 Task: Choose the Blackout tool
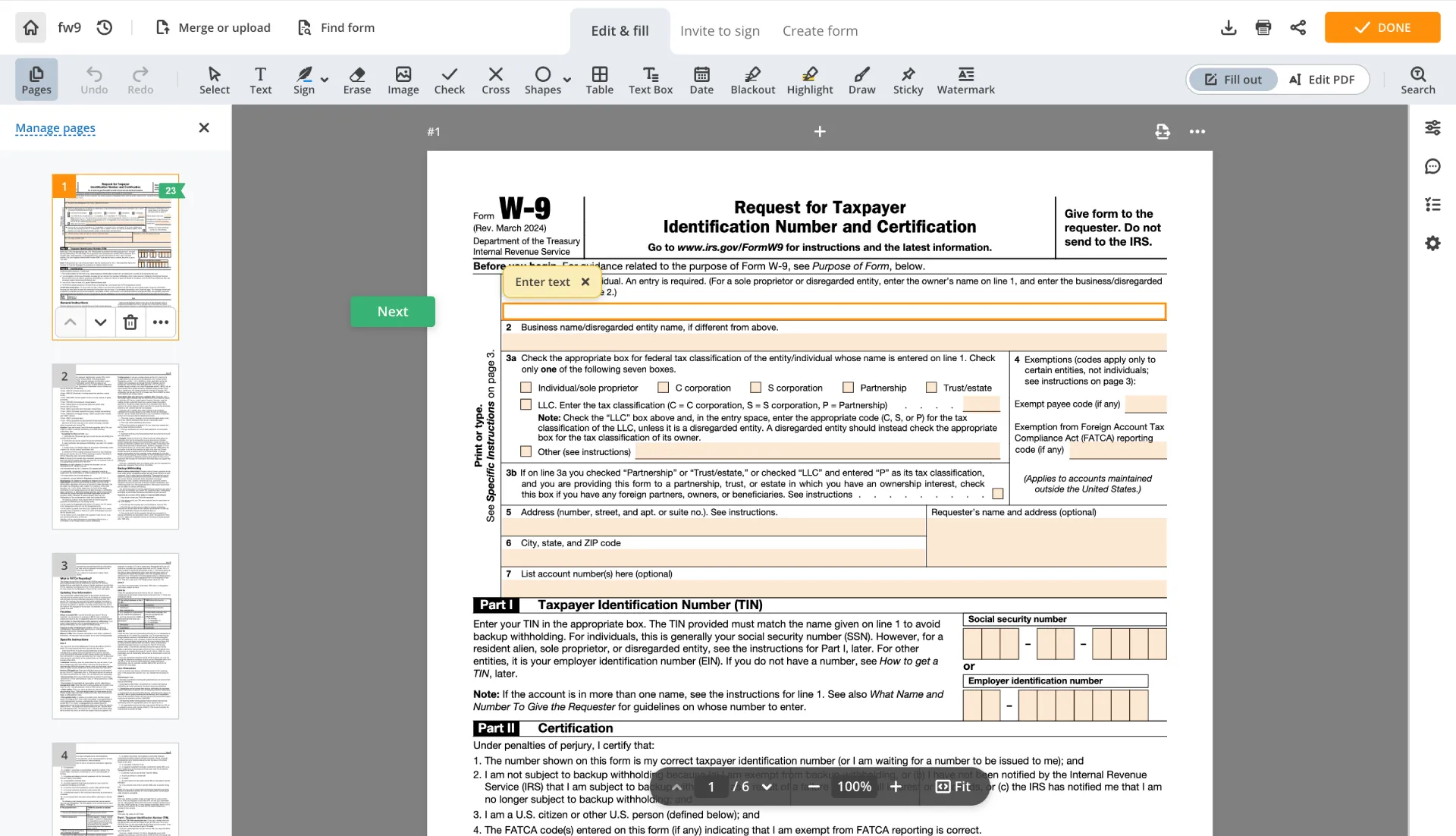tap(753, 80)
